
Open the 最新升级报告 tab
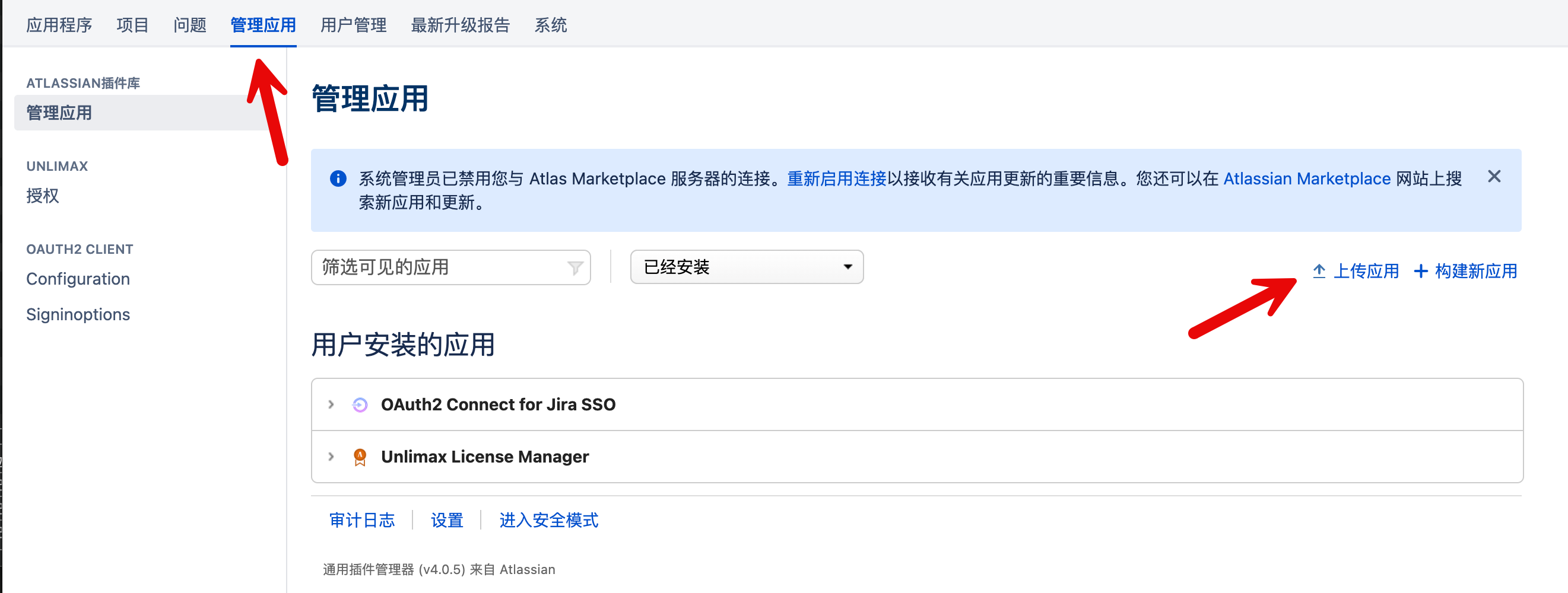click(x=460, y=25)
